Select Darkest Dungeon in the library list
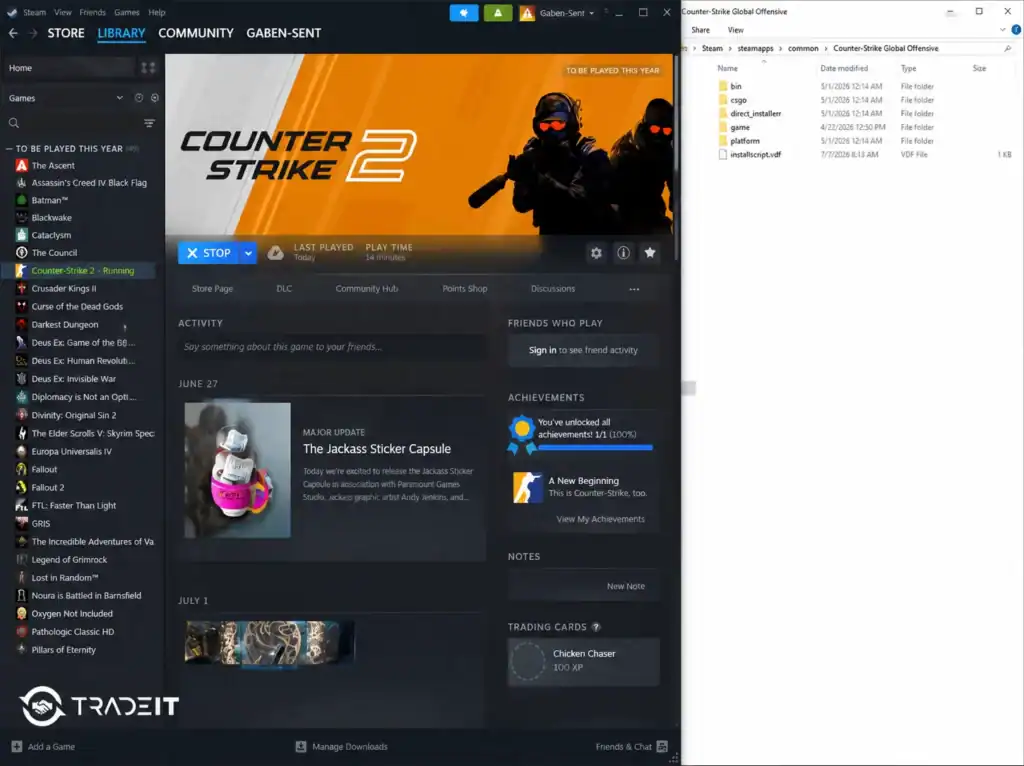 [65, 325]
